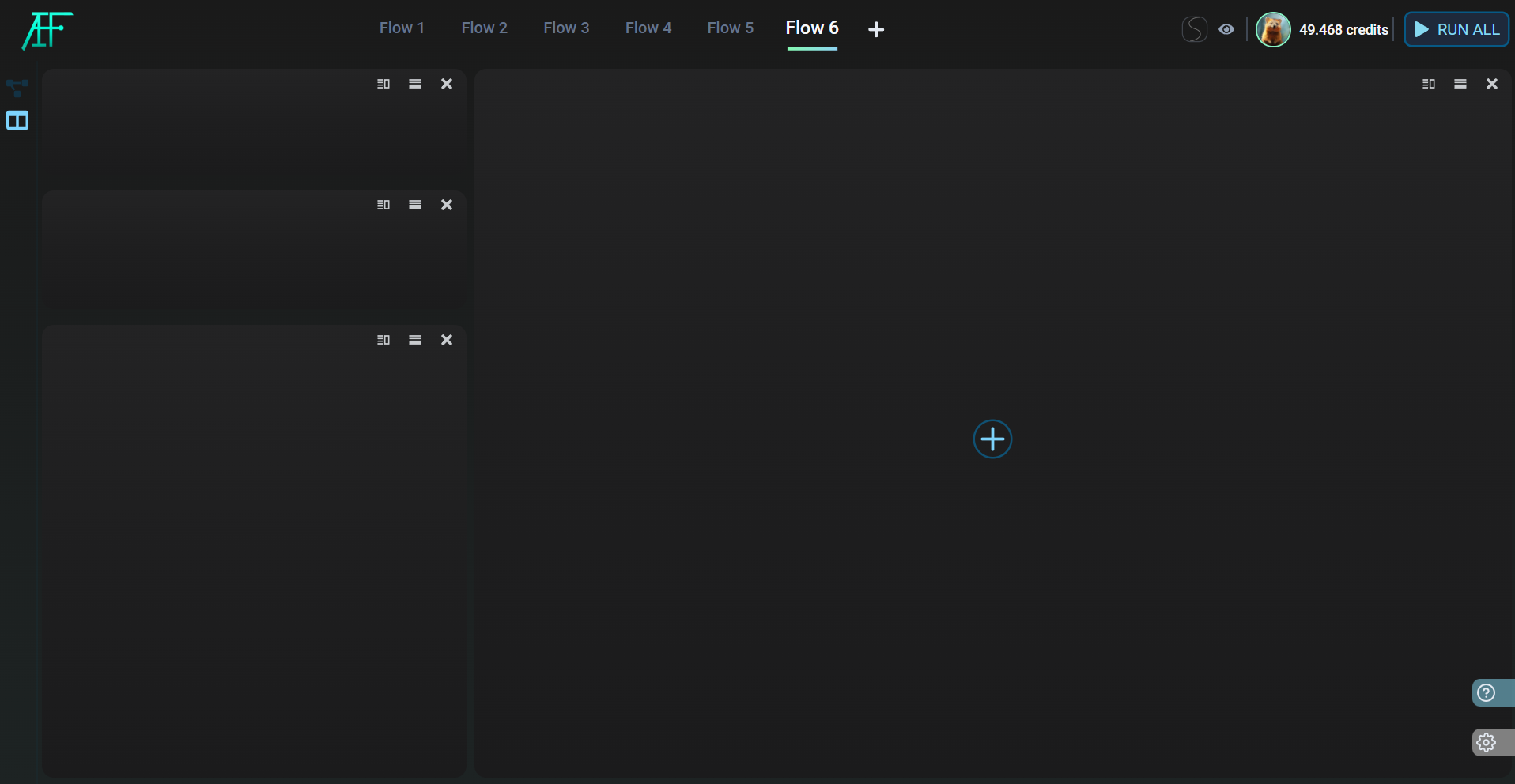Open the AF logo home icon
The height and width of the screenshot is (784, 1515).
pyautogui.click(x=45, y=31)
